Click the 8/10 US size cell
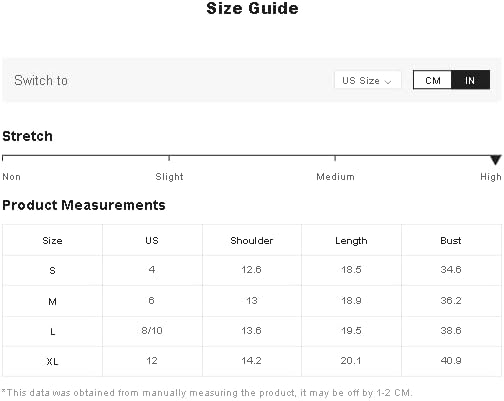Screen dimensions: 504x401 point(152,331)
